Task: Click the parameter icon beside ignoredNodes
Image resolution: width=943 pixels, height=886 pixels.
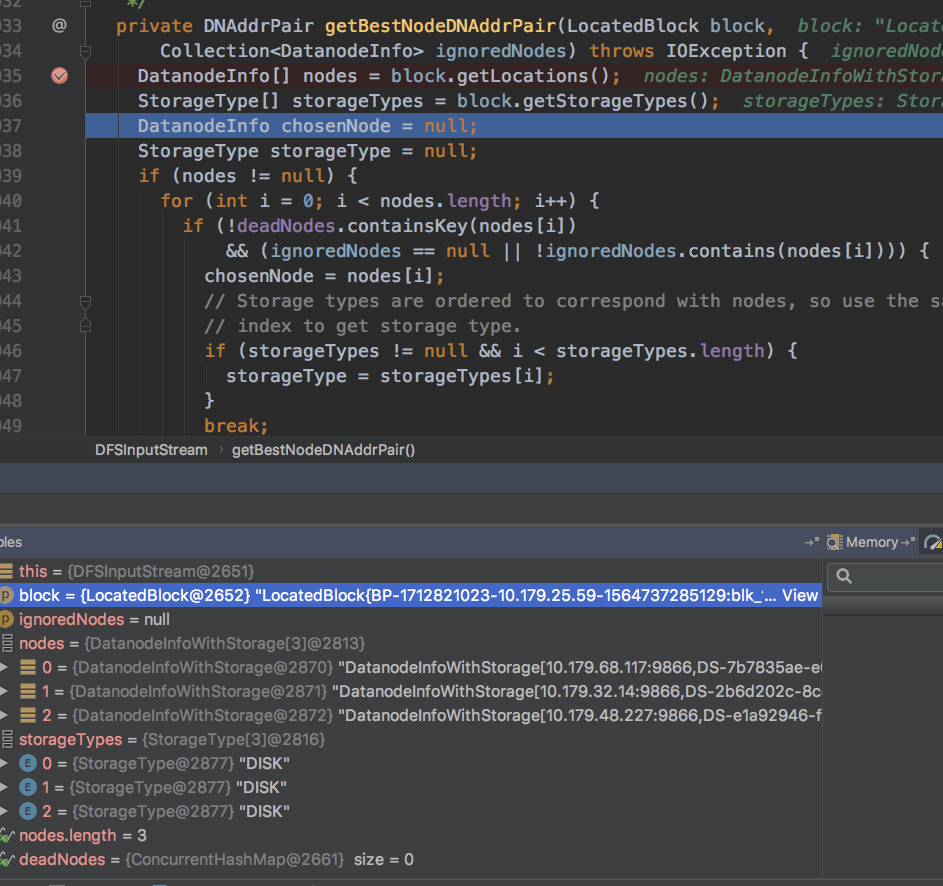Action: coord(5,619)
